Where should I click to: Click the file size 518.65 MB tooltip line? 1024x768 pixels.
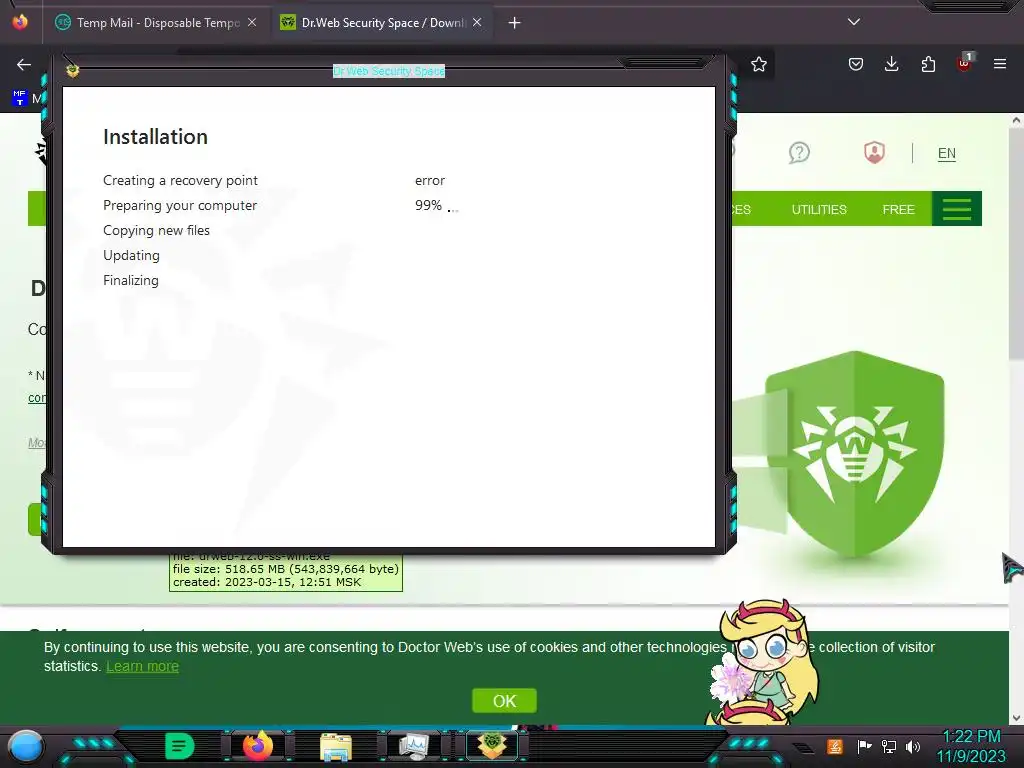click(x=285, y=569)
